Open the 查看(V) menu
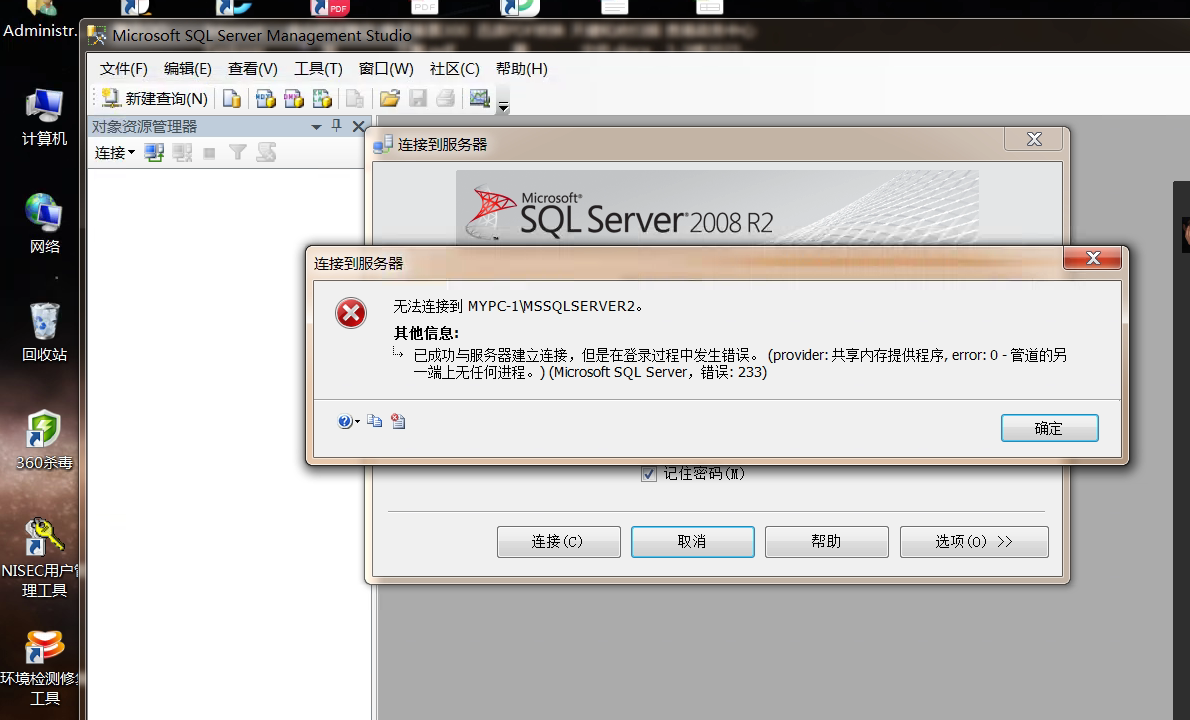Screen dimensions: 1190x720 click(x=253, y=69)
